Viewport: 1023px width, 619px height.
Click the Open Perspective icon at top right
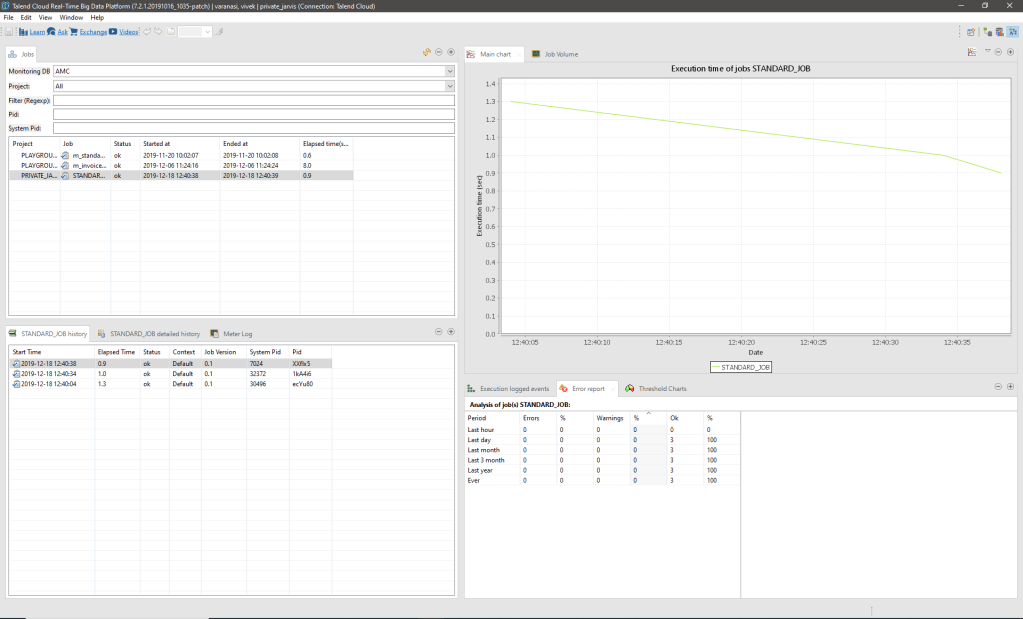(971, 32)
